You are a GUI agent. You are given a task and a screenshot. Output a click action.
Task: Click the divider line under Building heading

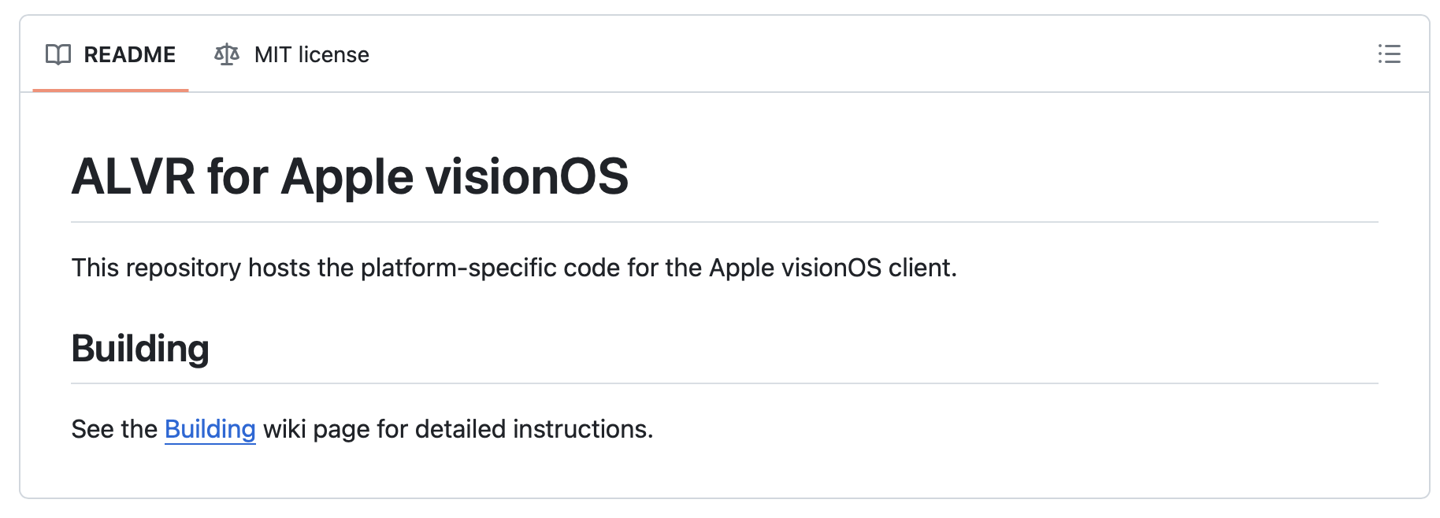pyautogui.click(x=724, y=383)
